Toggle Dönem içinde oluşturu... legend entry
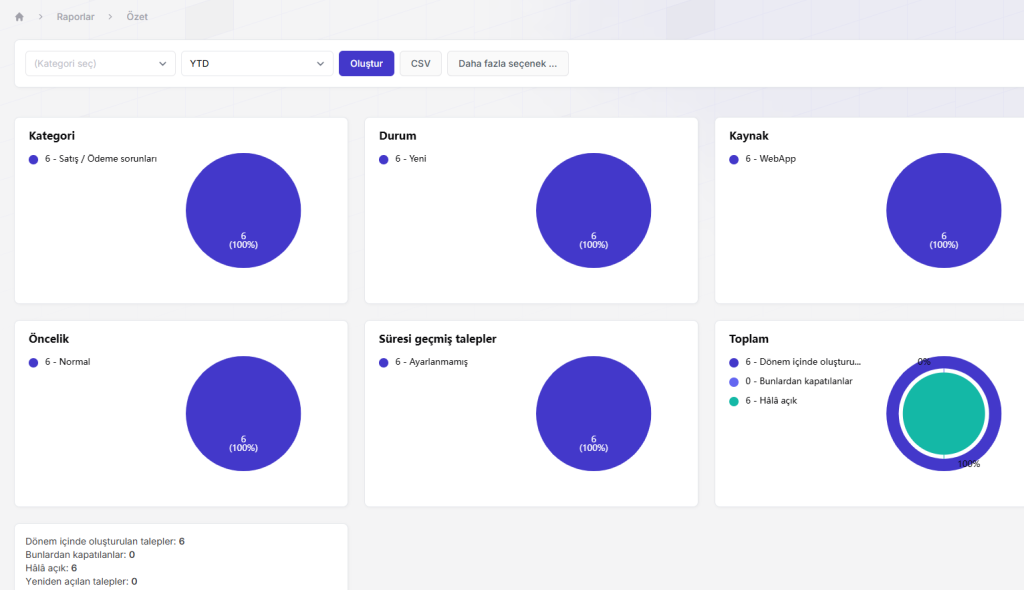Viewport: 1024px width, 590px height. pos(795,362)
